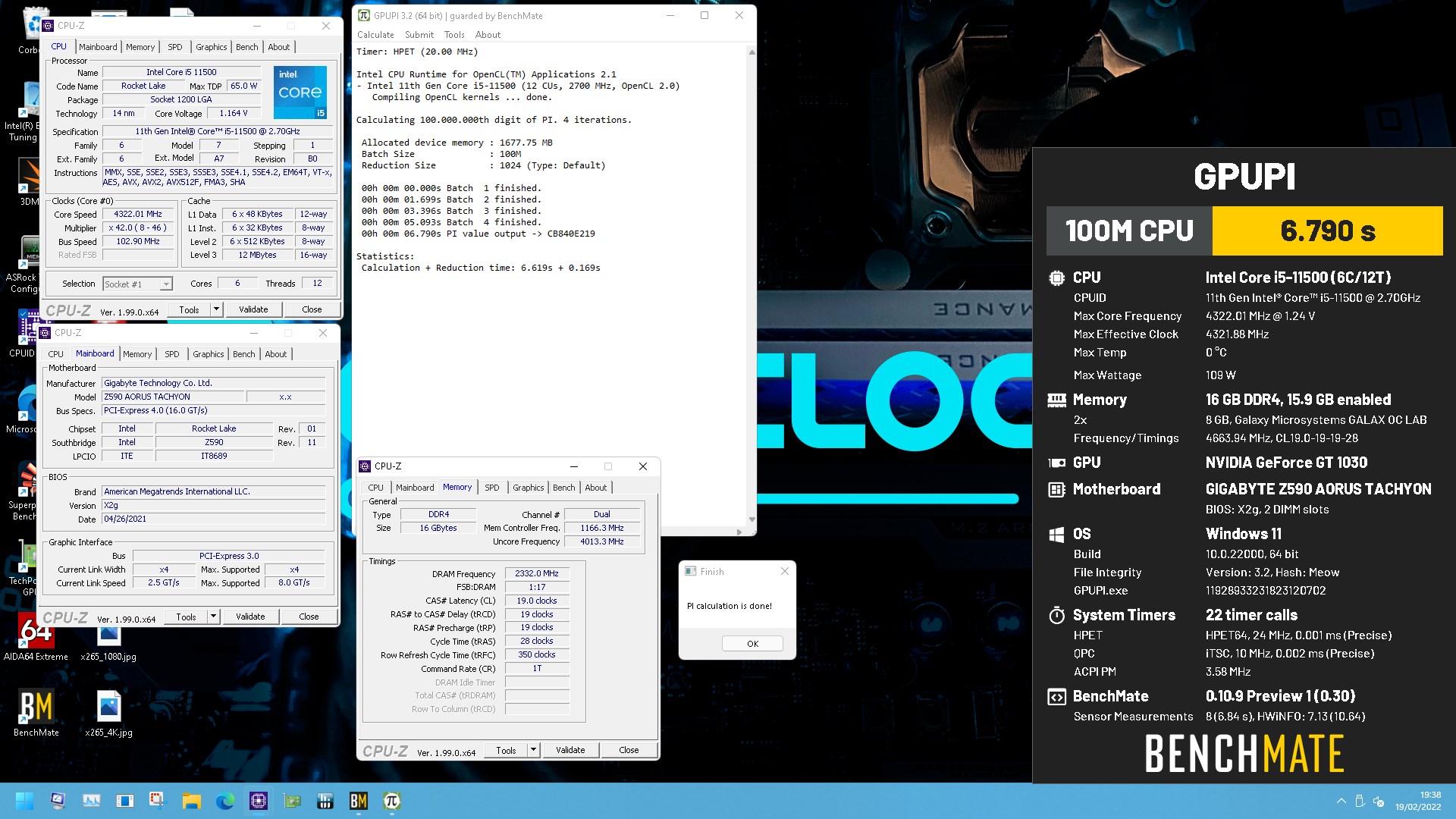Click the Intel Core i5 logo in CPU-Z
The image size is (1456, 819).
(300, 92)
